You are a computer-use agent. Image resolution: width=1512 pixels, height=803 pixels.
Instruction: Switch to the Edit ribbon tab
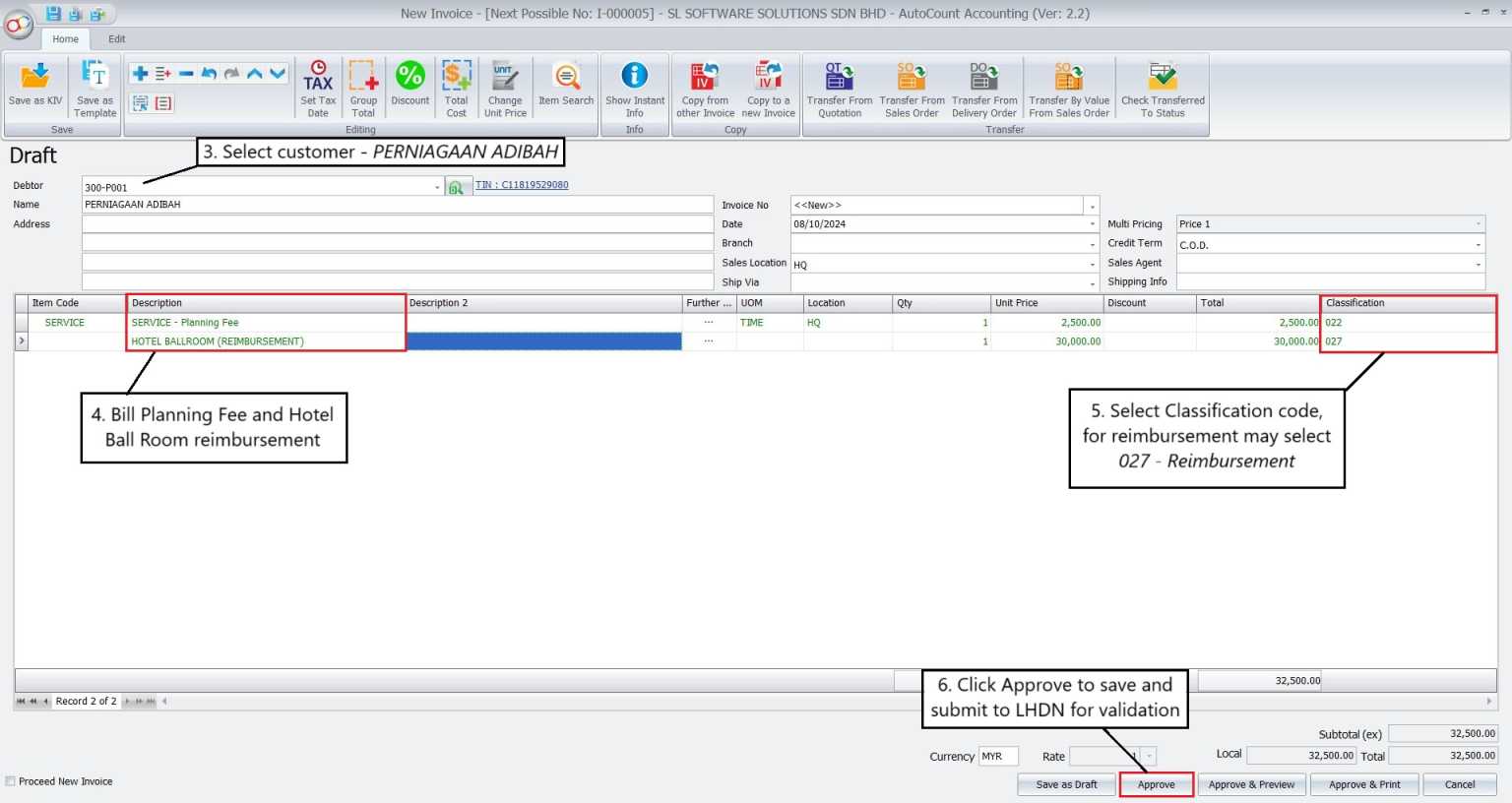pos(117,39)
